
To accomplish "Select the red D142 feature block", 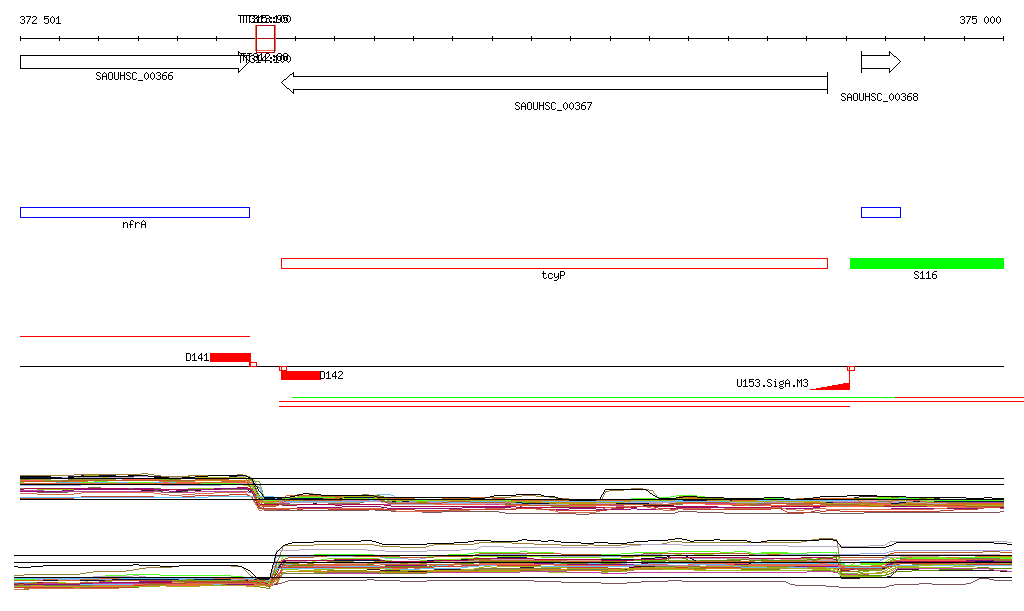I will coord(300,375).
